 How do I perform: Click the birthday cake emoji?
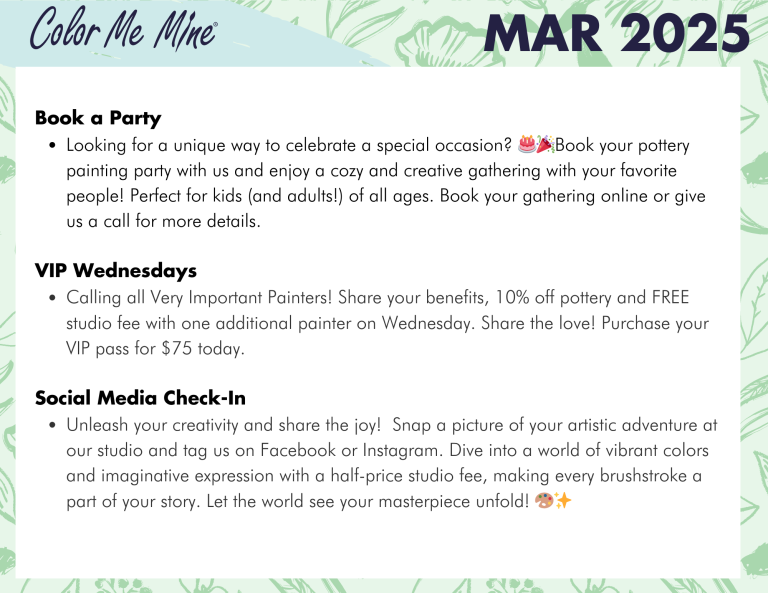coord(527,144)
